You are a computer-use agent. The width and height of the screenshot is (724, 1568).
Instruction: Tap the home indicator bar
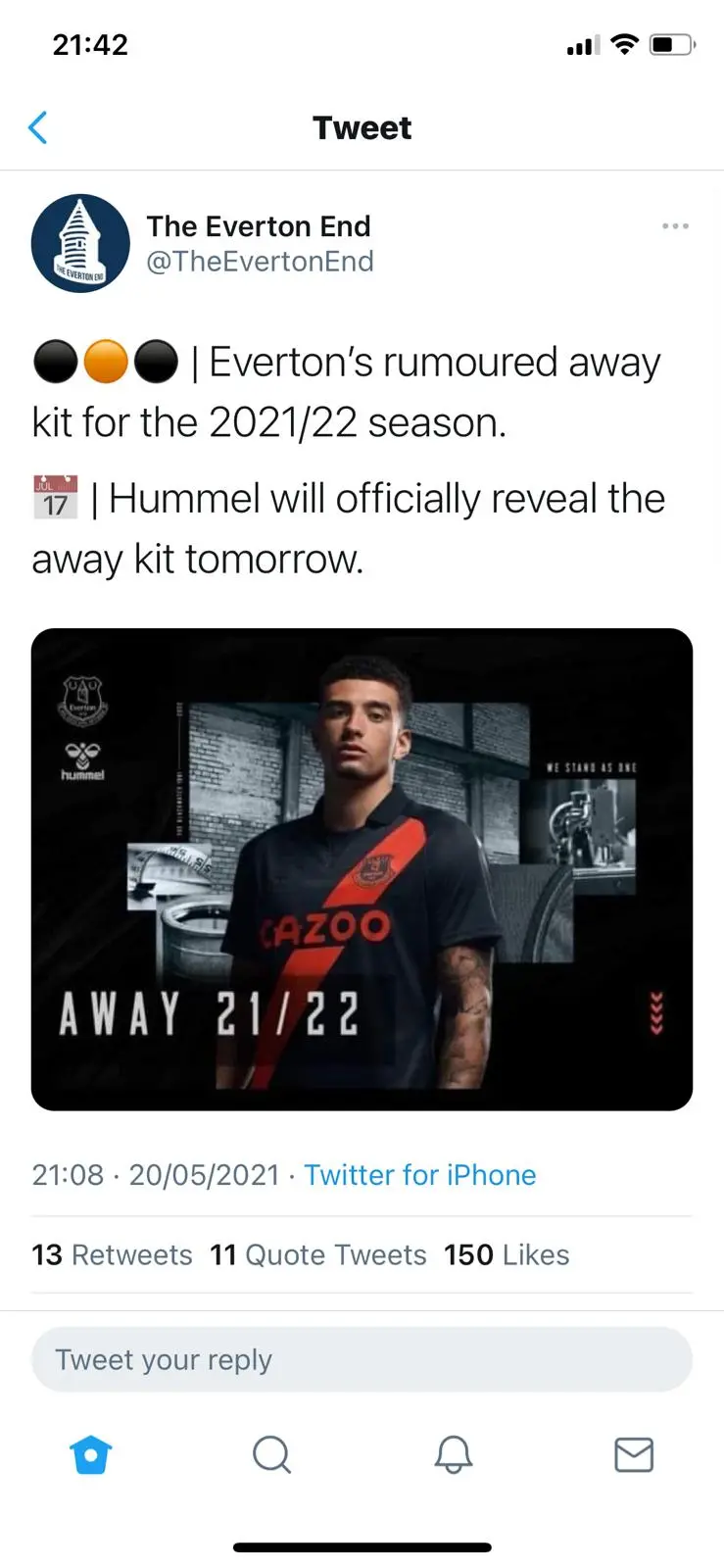(x=362, y=1547)
